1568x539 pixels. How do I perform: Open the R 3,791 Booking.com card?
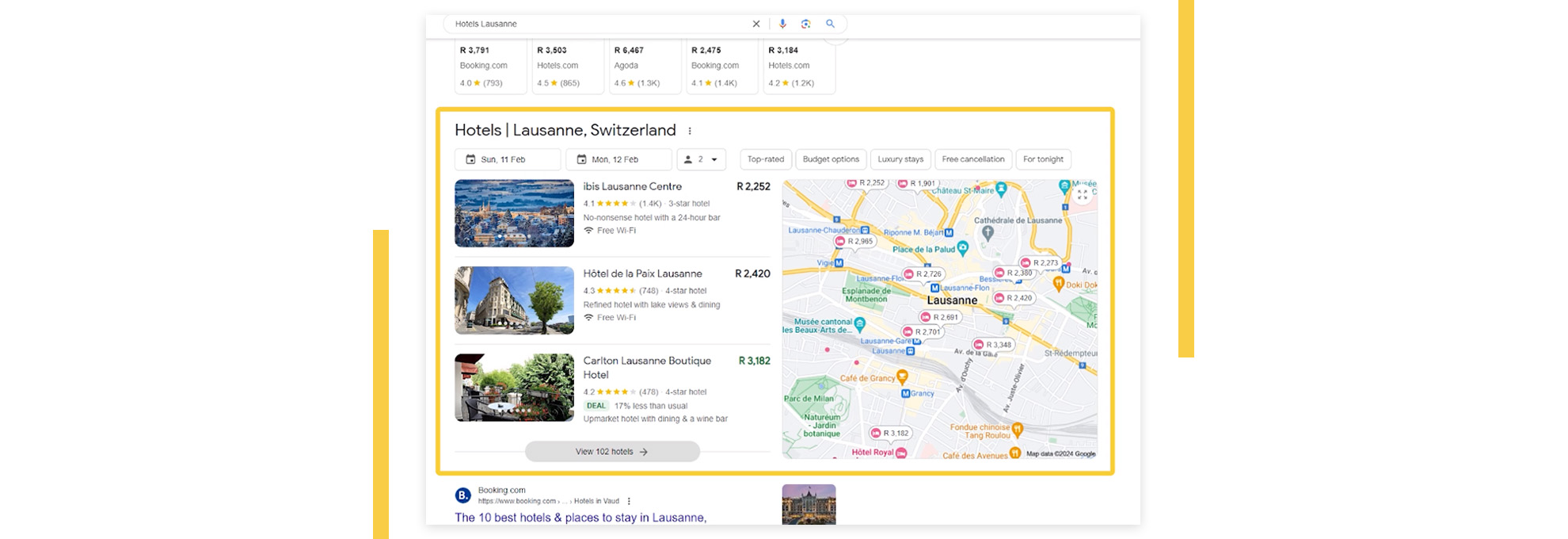490,67
